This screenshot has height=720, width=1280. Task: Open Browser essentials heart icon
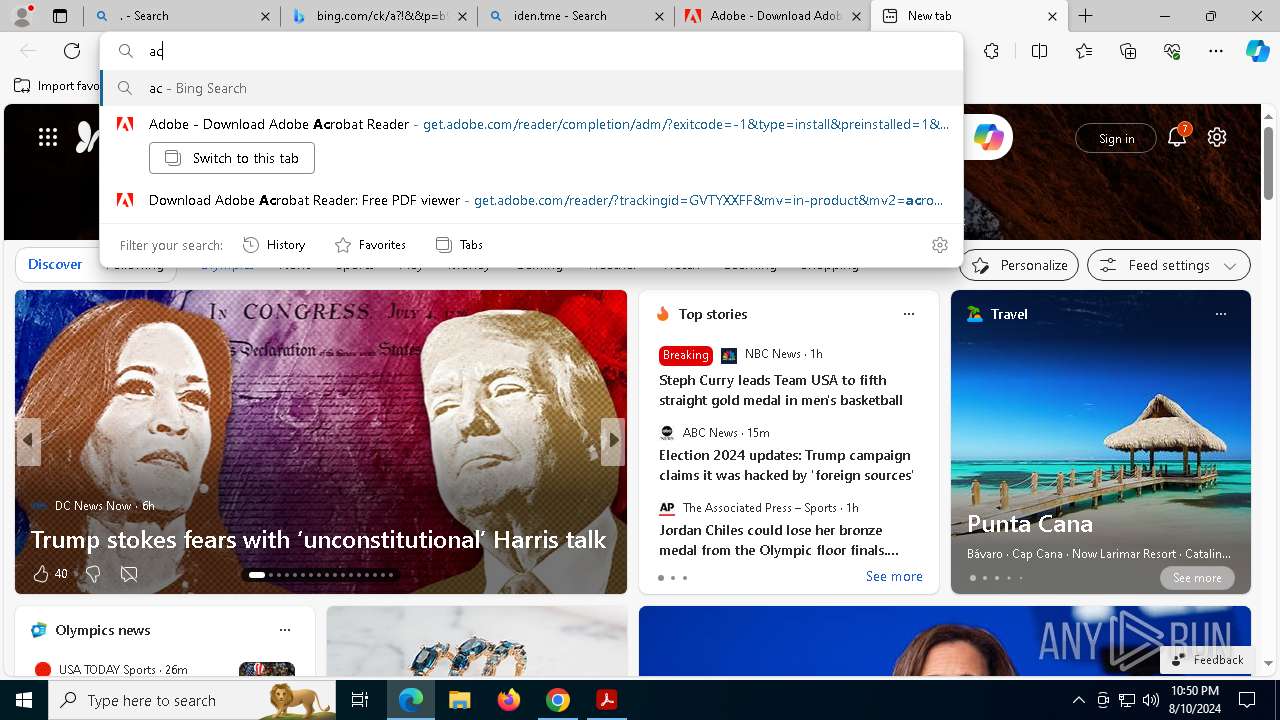tap(1172, 51)
